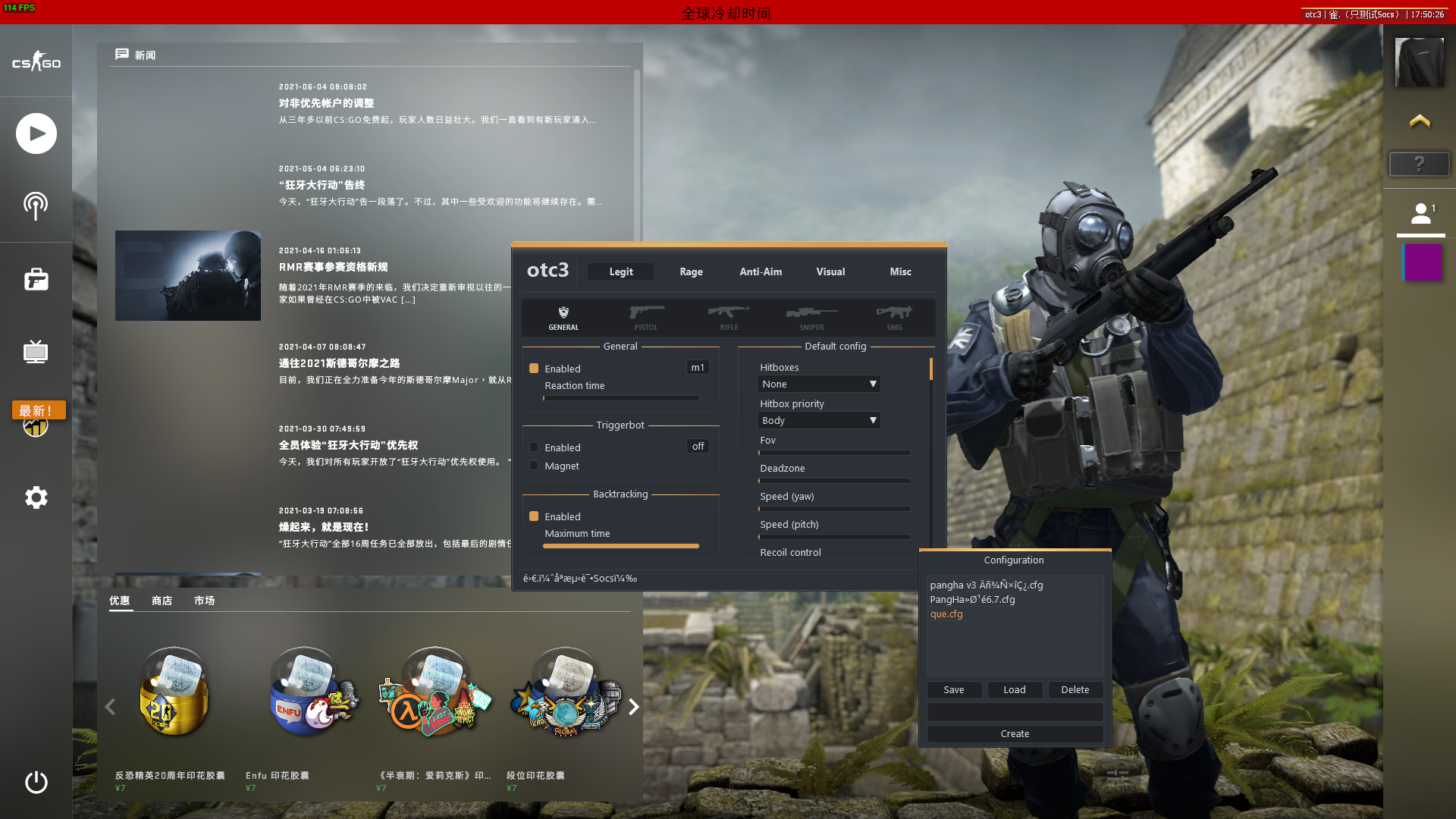This screenshot has width=1456, height=819.
Task: Switch to the Anti-Aim tab
Action: point(760,271)
